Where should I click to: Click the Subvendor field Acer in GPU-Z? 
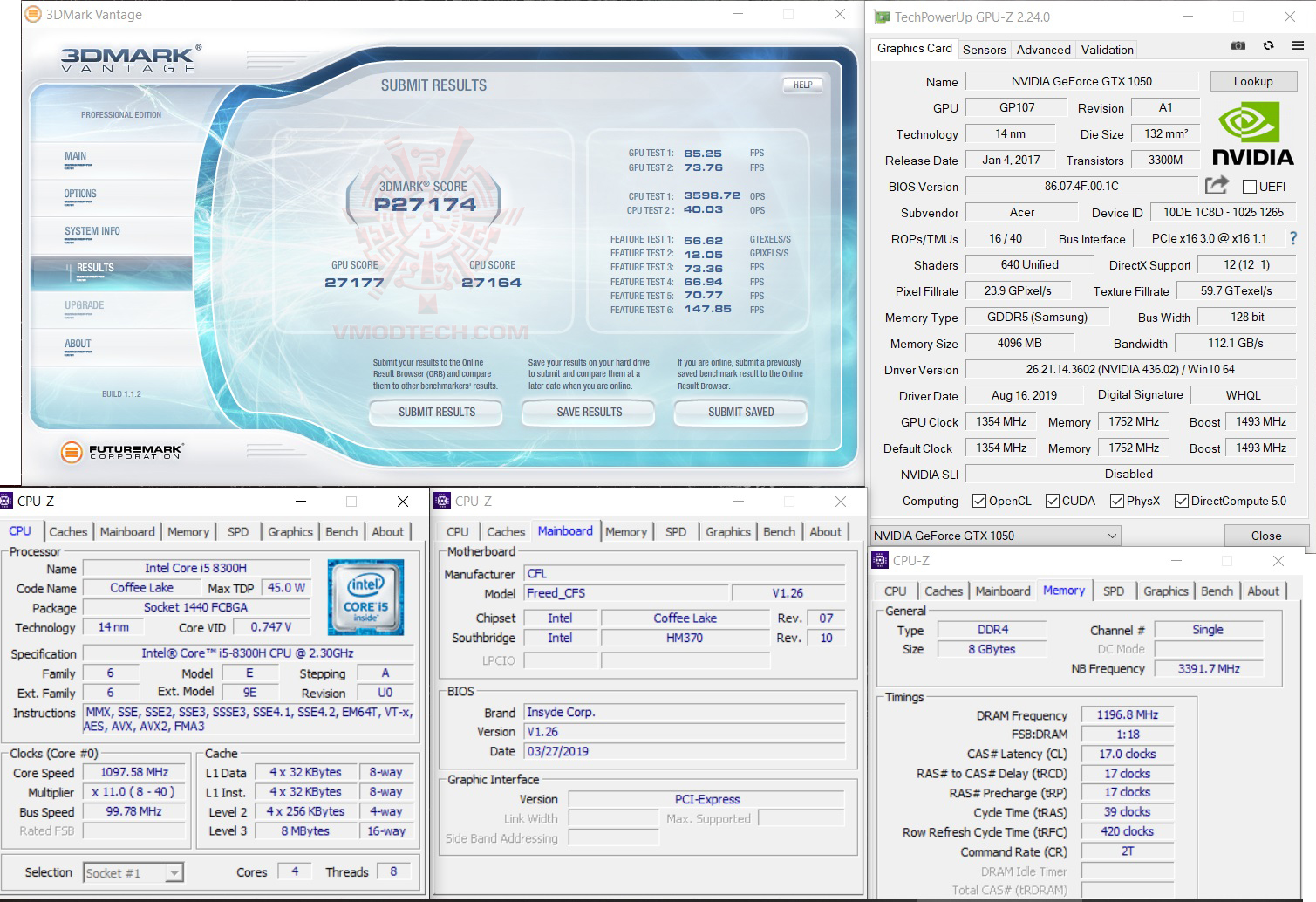tap(1022, 212)
